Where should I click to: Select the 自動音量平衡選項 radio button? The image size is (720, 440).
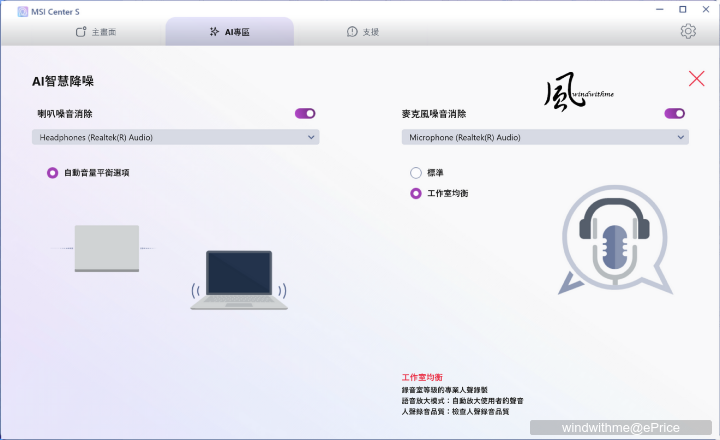pos(52,173)
